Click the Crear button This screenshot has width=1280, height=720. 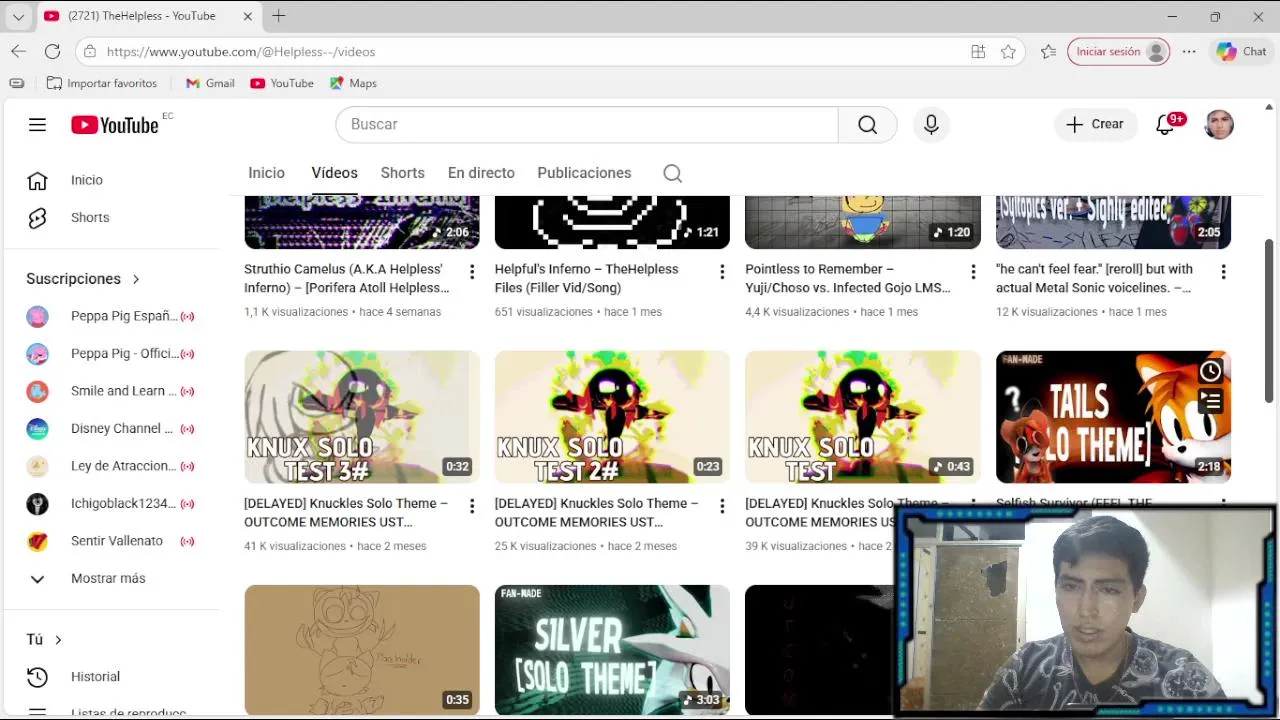click(1095, 124)
